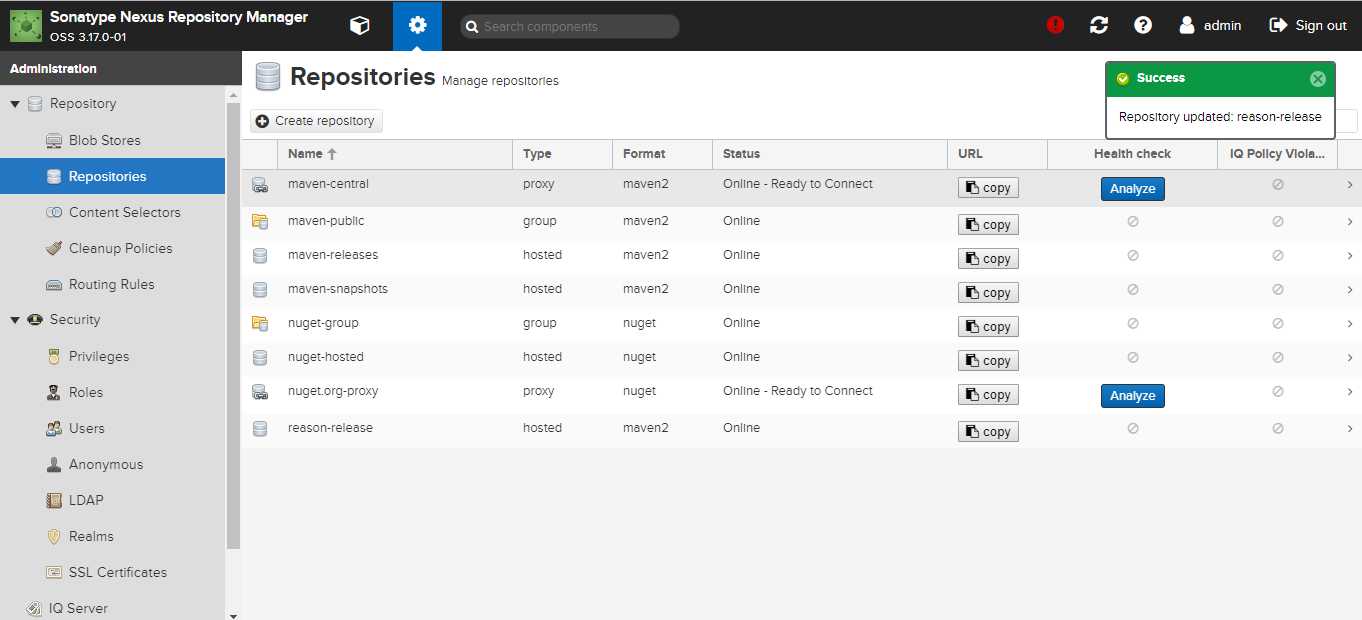Select Repositories in the sidebar
The image size is (1362, 620).
[x=112, y=176]
